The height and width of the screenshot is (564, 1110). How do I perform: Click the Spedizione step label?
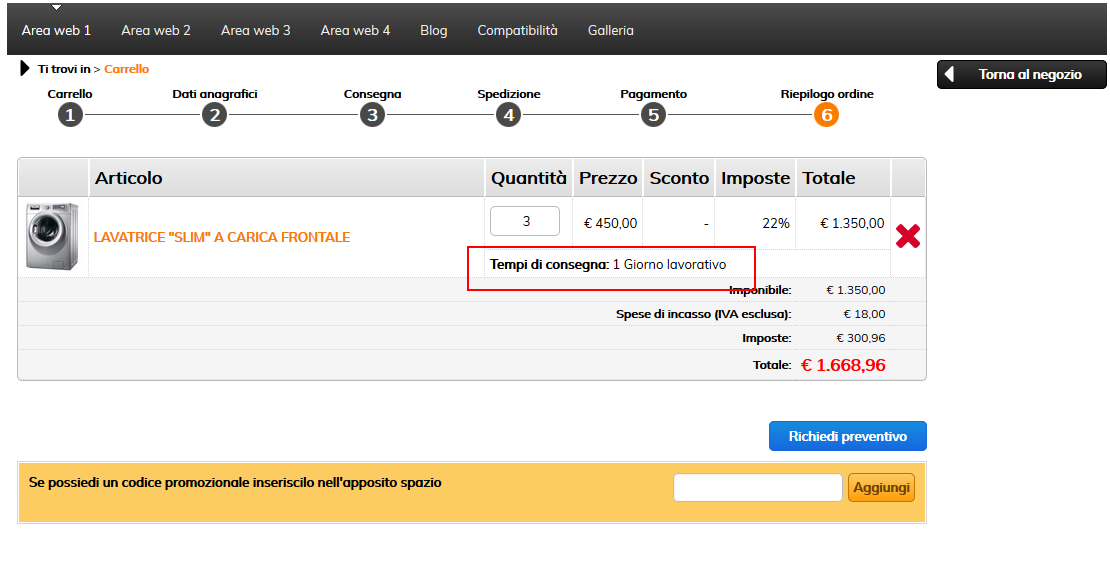click(508, 94)
